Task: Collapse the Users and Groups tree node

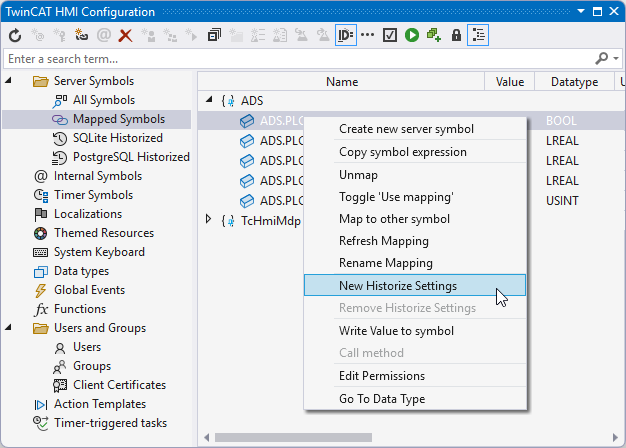Action: pos(8,328)
